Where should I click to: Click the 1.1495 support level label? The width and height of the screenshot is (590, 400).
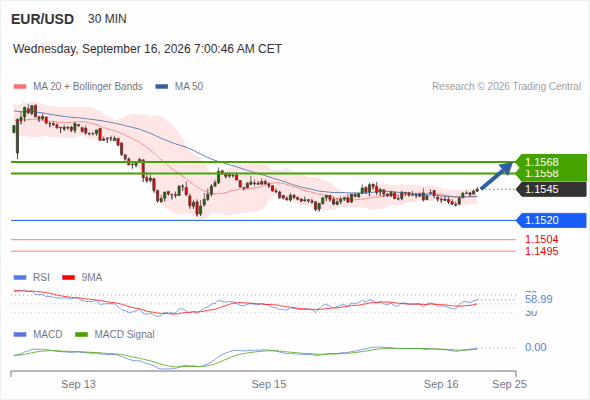(x=541, y=251)
